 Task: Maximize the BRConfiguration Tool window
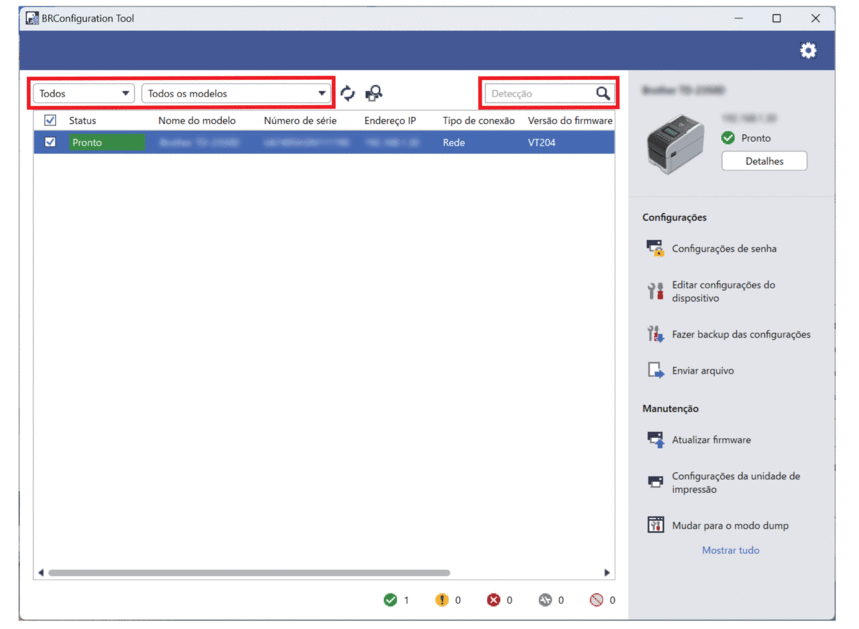click(776, 18)
